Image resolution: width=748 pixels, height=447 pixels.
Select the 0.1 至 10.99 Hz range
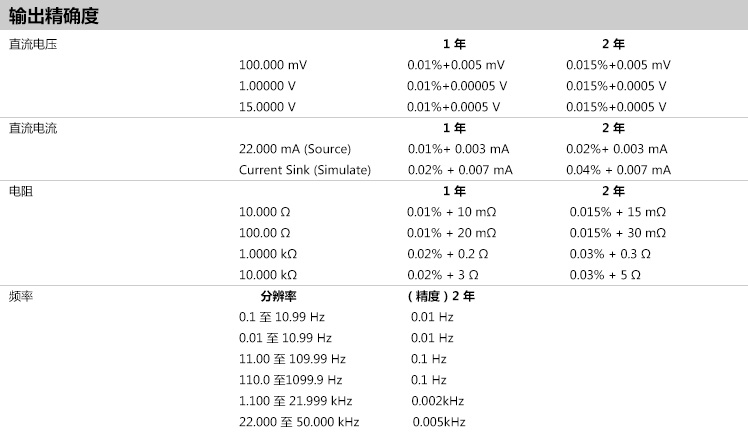point(282,317)
